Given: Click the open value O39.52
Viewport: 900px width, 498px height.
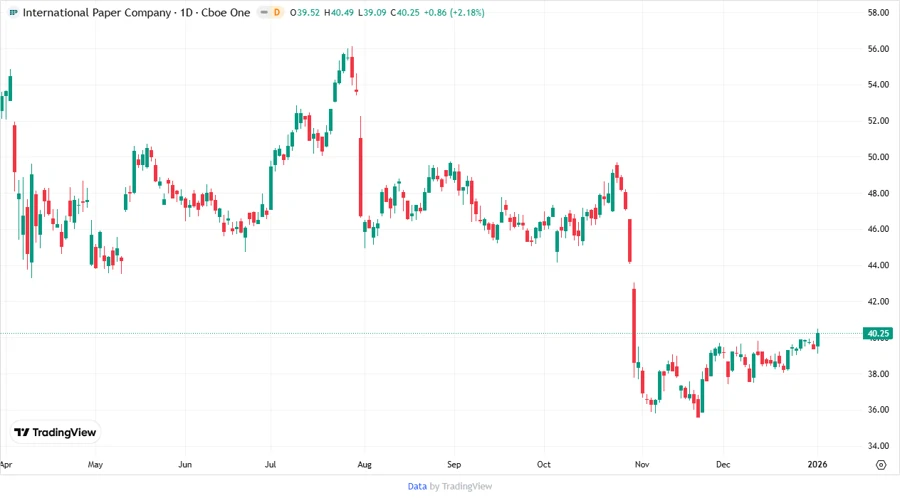Looking at the screenshot, I should click(x=305, y=13).
